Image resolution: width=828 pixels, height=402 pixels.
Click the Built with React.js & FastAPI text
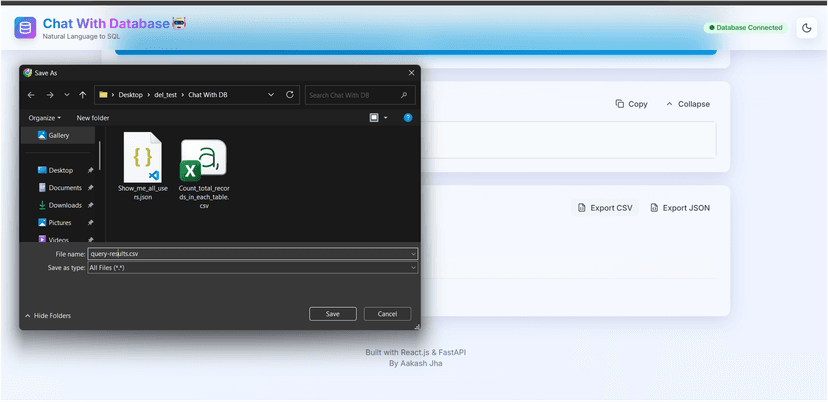pyautogui.click(x=416, y=352)
